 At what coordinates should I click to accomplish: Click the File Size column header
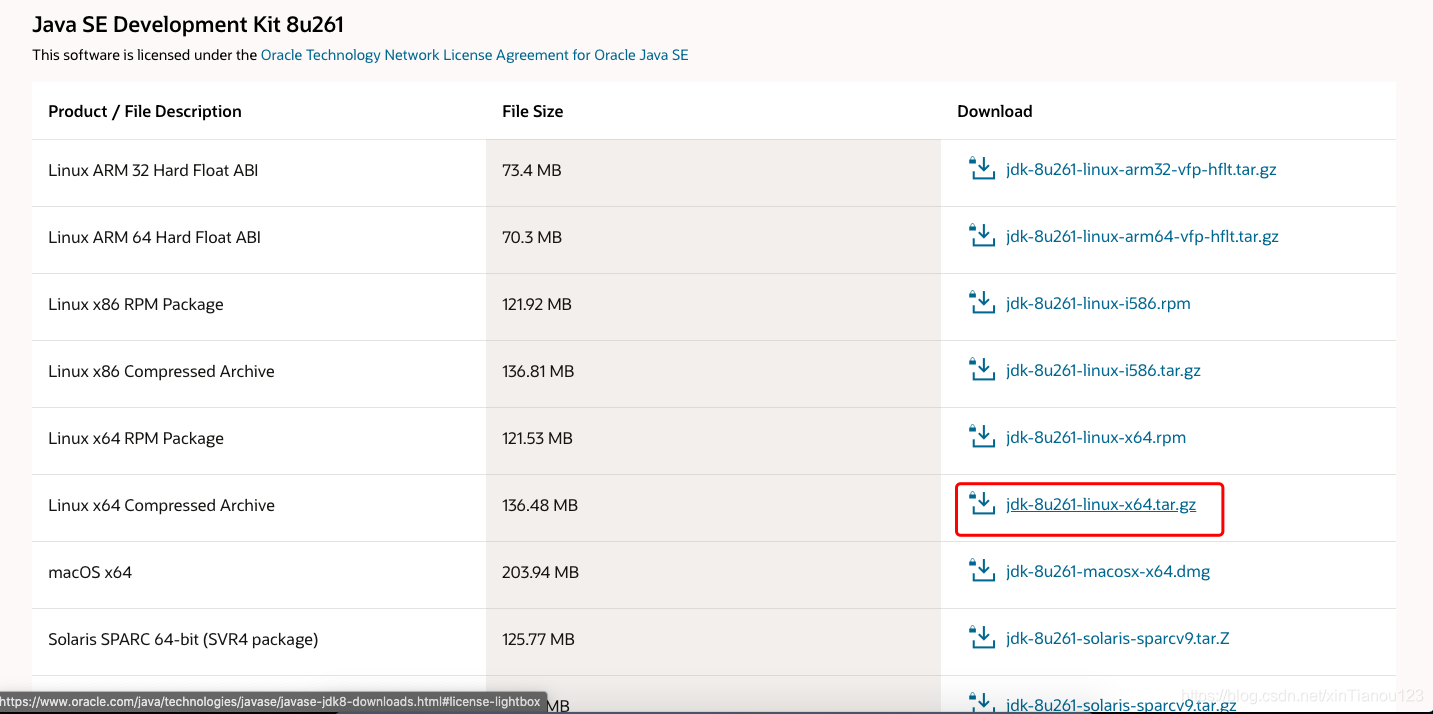tap(533, 111)
